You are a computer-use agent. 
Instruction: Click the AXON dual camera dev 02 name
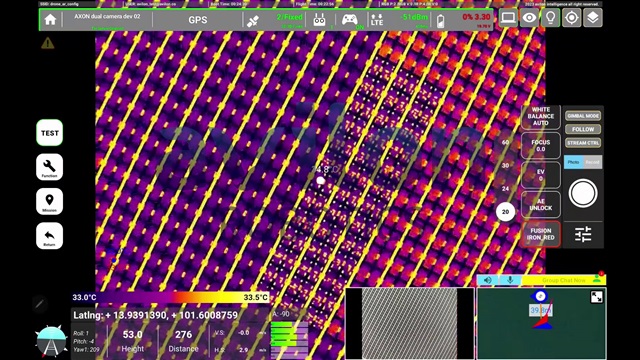point(107,16)
